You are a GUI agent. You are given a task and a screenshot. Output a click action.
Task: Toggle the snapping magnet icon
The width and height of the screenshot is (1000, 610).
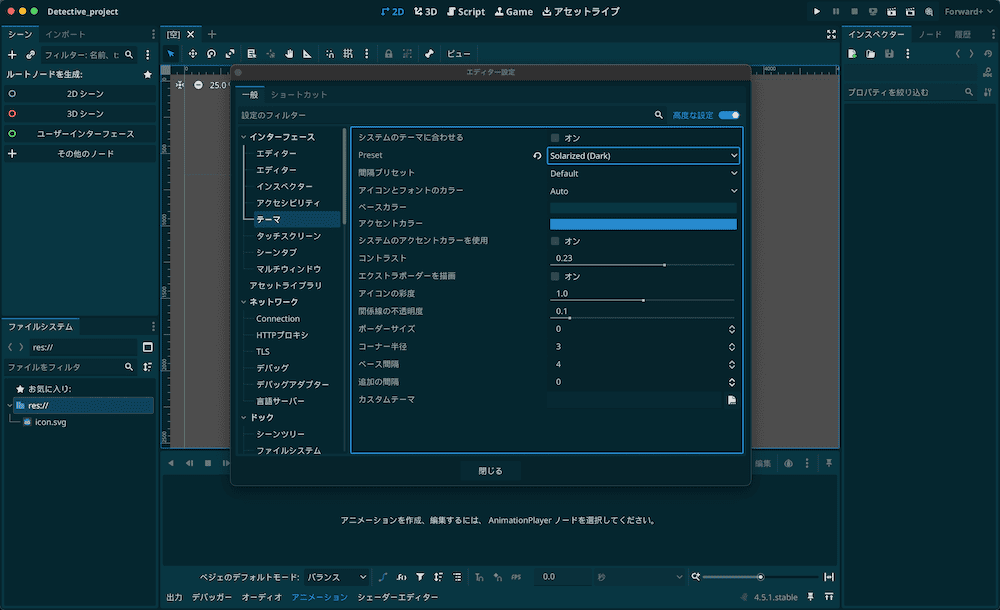coord(330,53)
